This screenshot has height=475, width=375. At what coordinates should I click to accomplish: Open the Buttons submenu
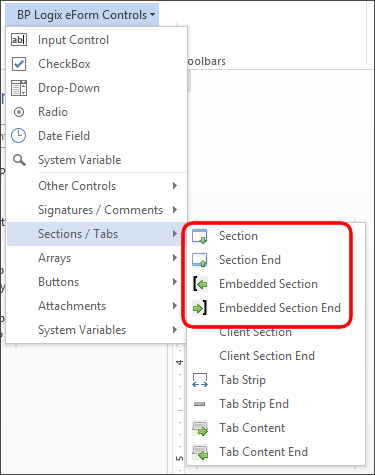click(97, 282)
